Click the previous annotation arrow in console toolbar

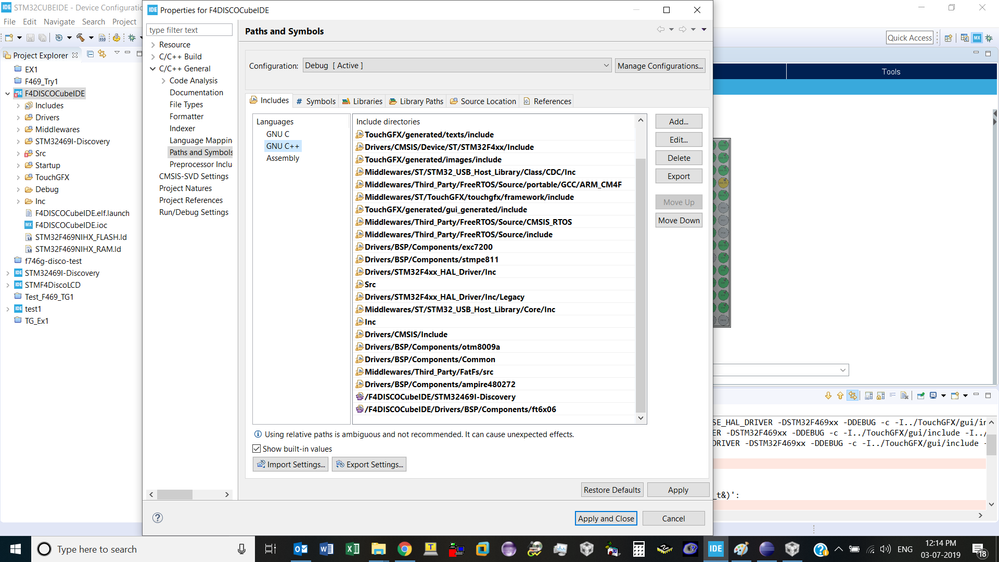point(840,396)
